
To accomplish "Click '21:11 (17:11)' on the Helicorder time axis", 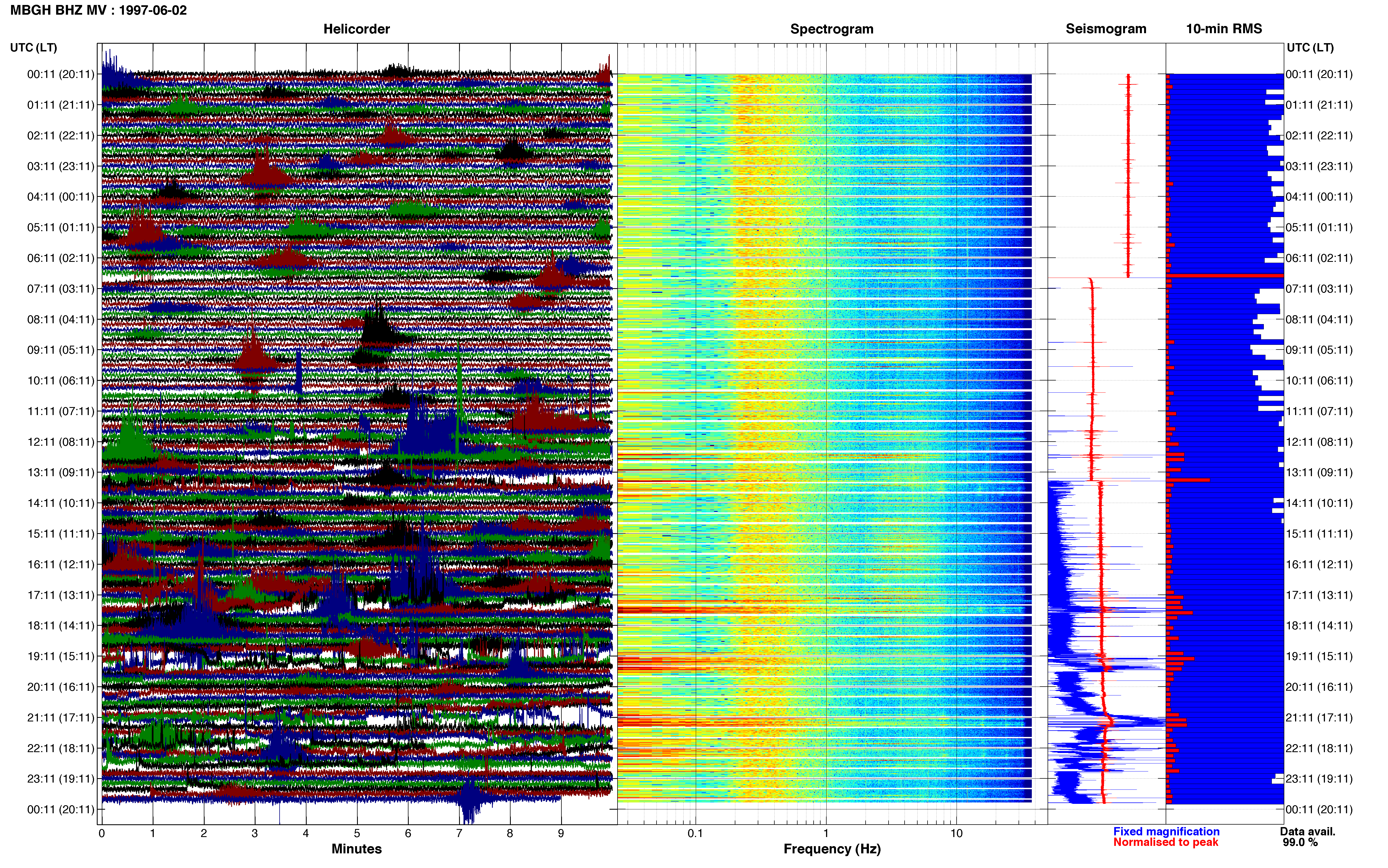I will [x=61, y=718].
